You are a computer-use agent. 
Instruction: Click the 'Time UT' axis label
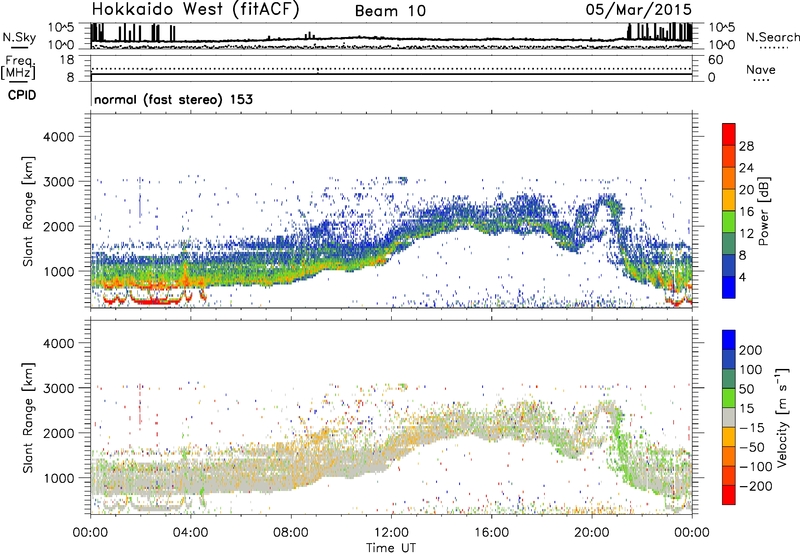391,548
